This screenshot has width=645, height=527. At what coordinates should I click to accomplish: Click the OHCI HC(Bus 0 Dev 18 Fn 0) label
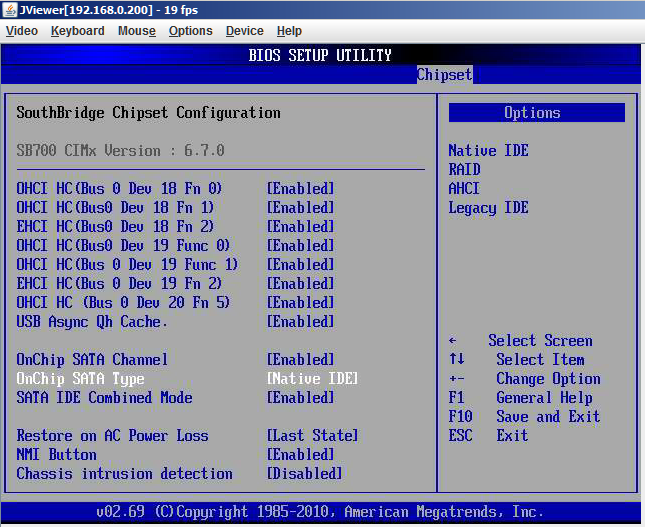click(x=119, y=189)
